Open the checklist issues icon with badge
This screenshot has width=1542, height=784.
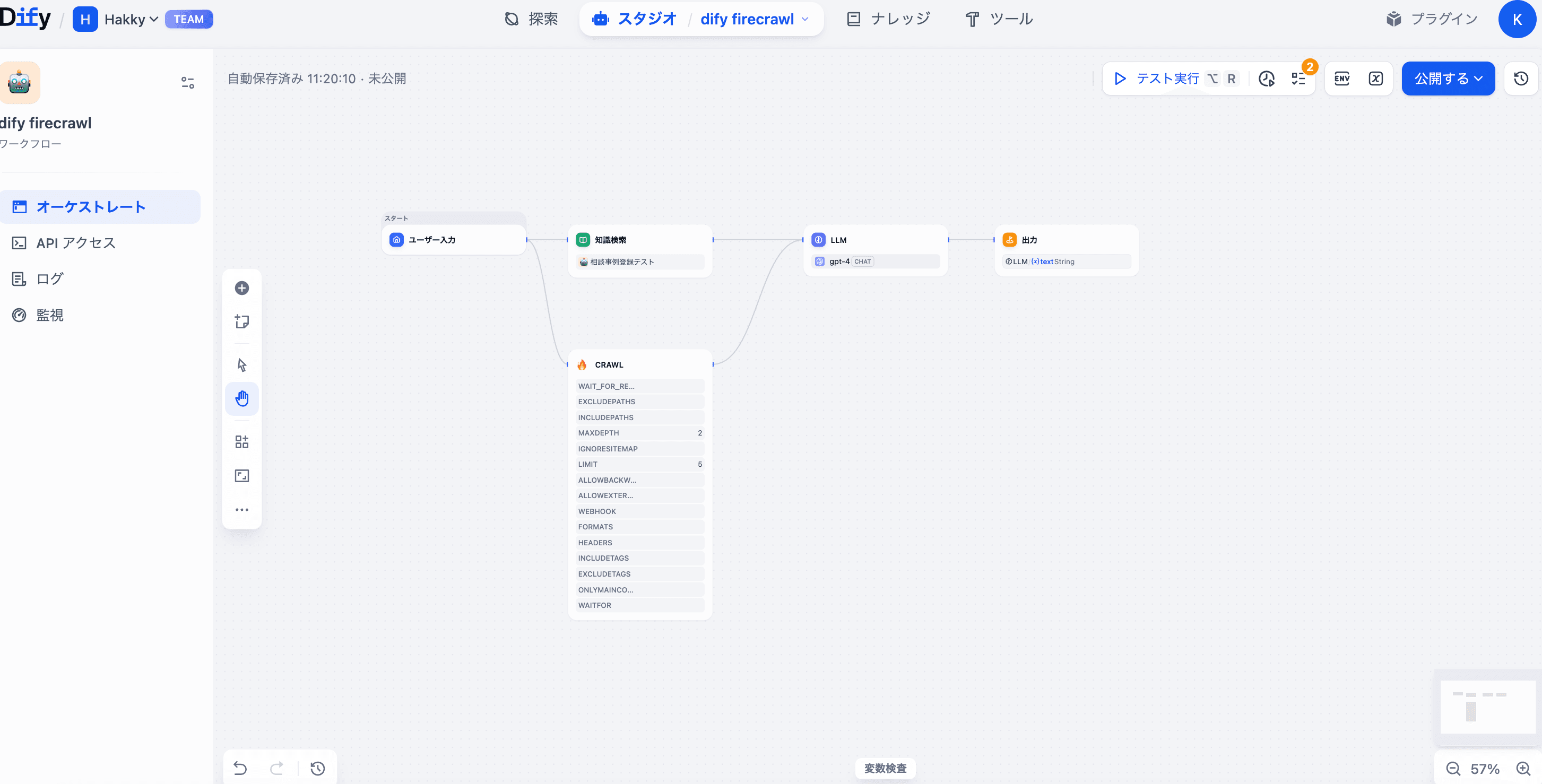[x=1298, y=79]
